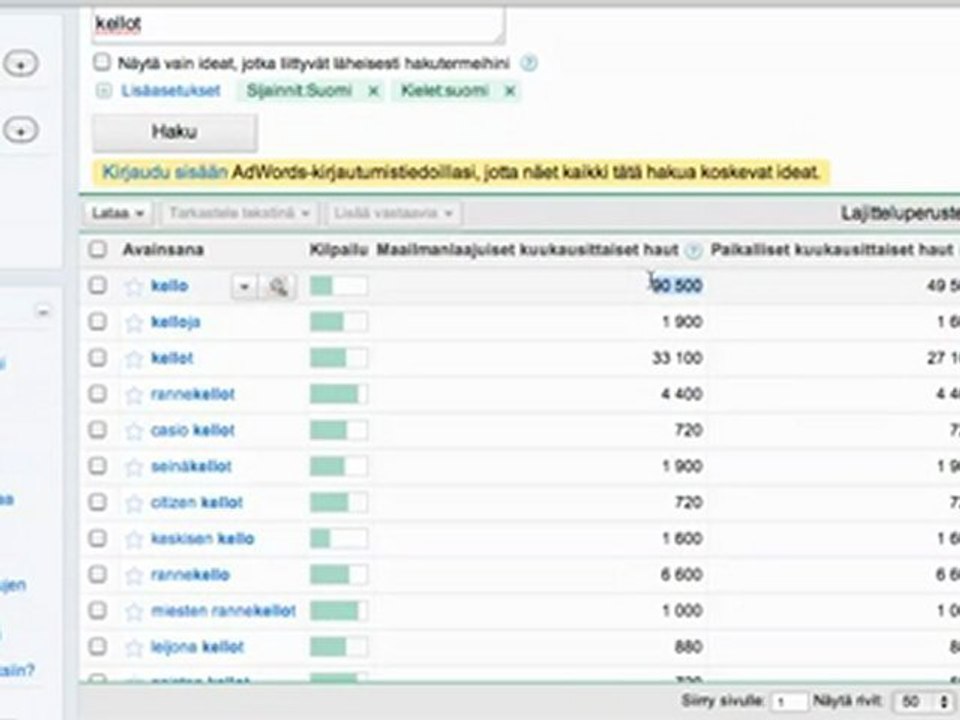Remove the Sijainnit: Suomi filter
The height and width of the screenshot is (720, 960).
tap(373, 91)
